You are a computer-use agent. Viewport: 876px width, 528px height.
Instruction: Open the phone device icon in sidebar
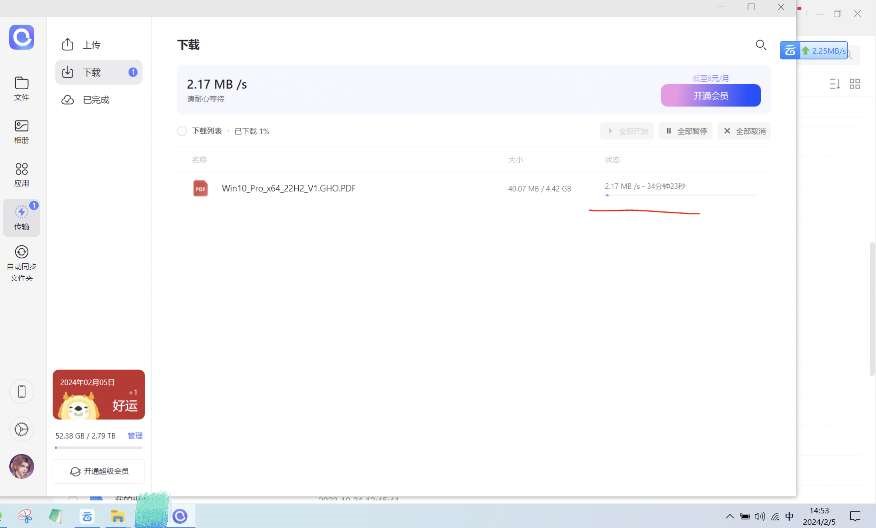point(21,391)
